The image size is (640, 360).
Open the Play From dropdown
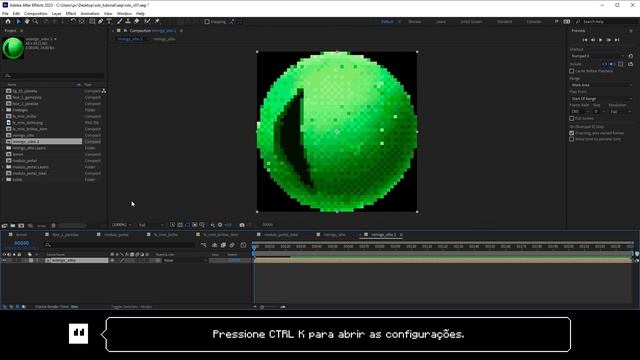click(x=601, y=99)
